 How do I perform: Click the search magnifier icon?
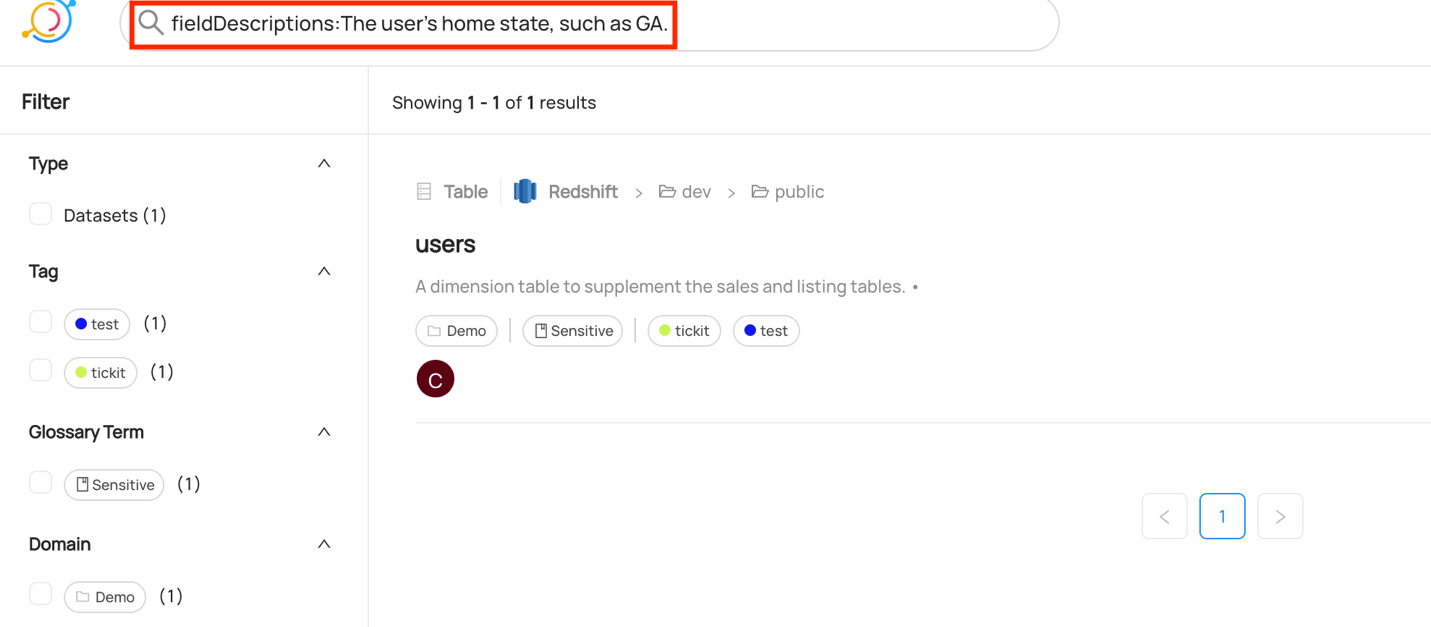(151, 23)
